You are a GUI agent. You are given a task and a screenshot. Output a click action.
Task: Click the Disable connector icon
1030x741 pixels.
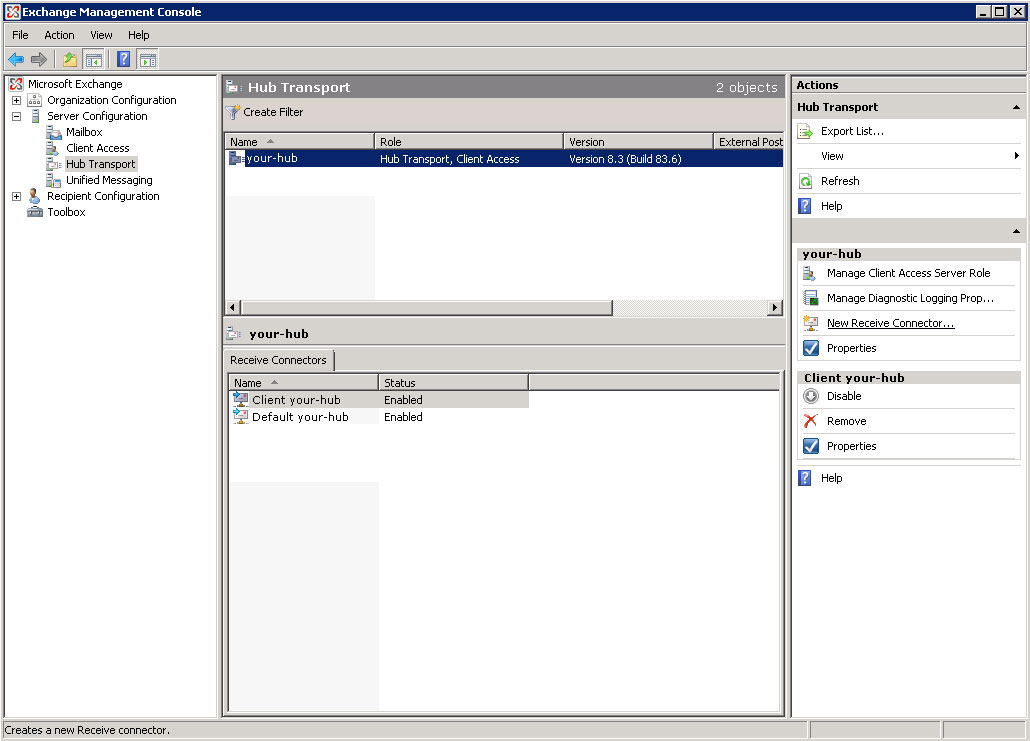pyautogui.click(x=811, y=396)
